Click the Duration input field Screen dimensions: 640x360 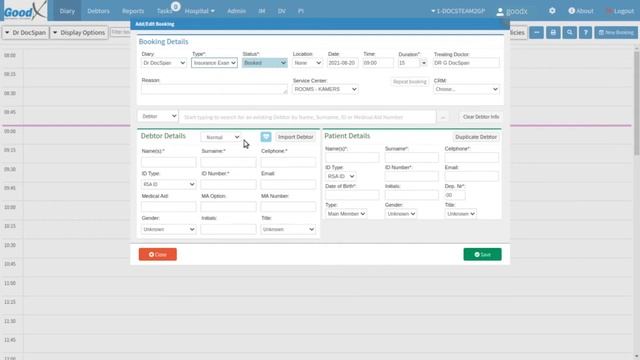click(409, 63)
